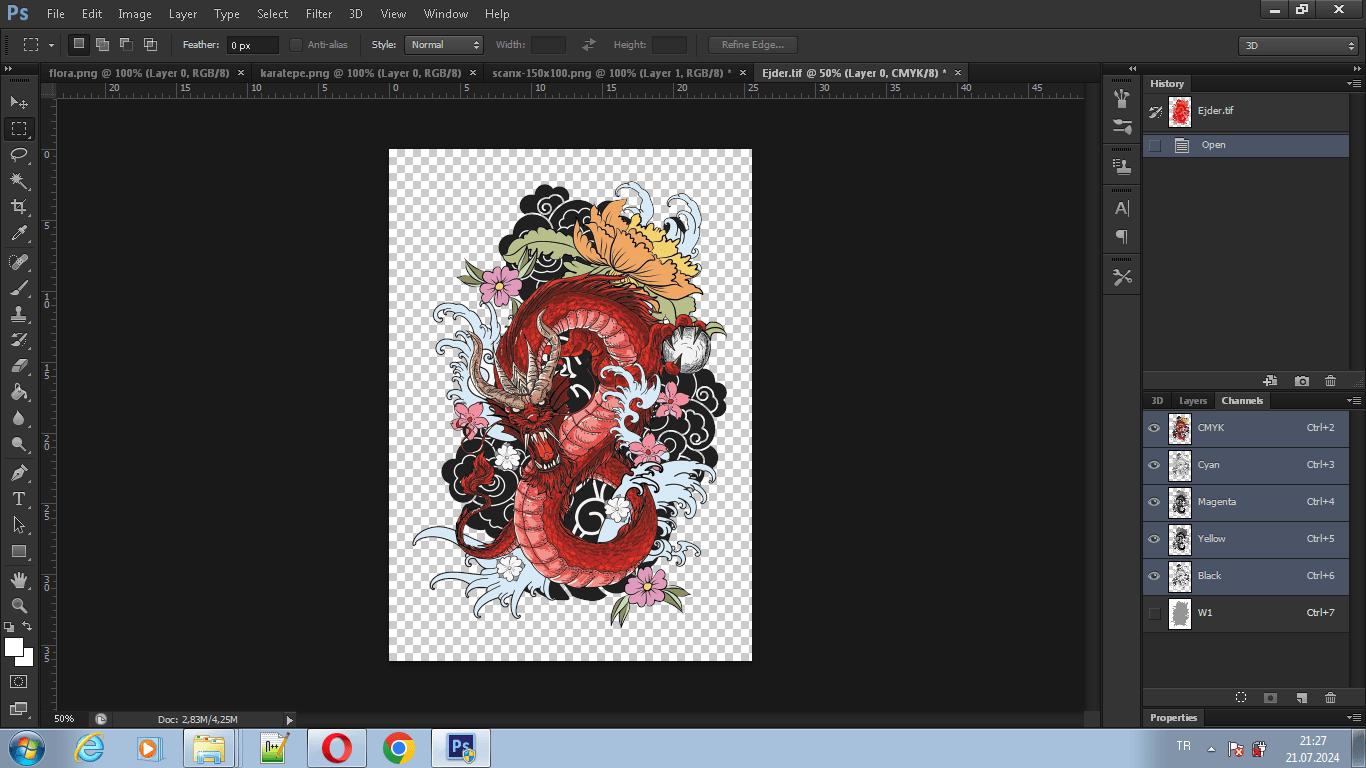
Task: Open the Properties panel flyout menu
Action: tap(1353, 717)
